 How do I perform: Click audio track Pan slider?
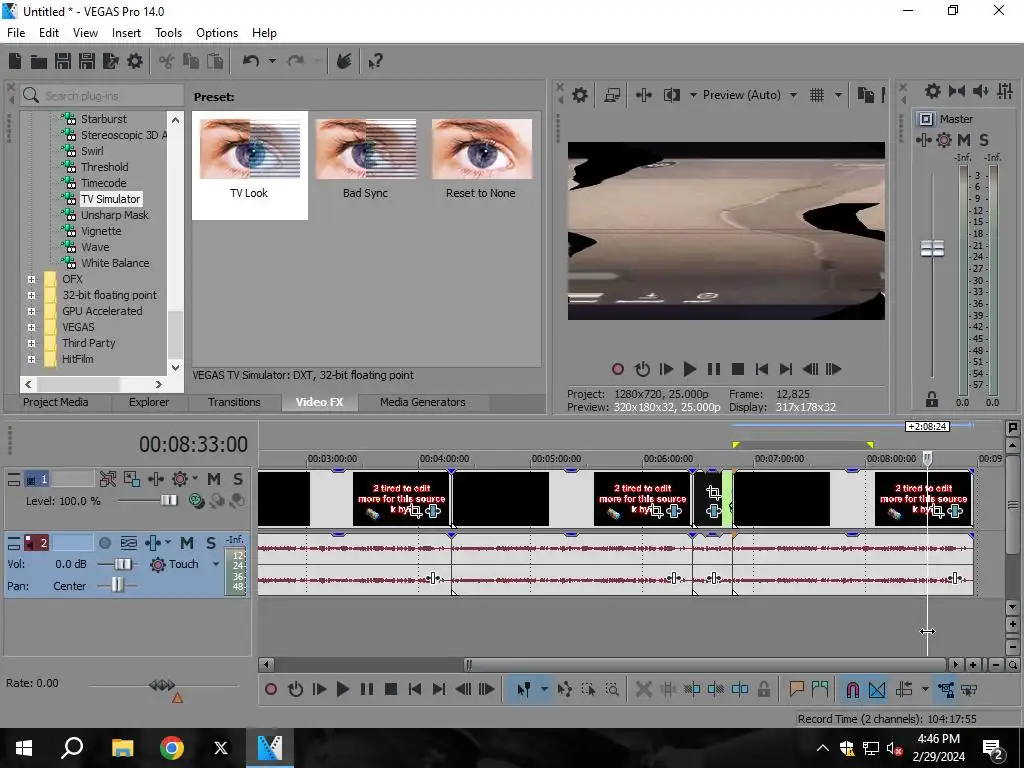[x=116, y=586]
